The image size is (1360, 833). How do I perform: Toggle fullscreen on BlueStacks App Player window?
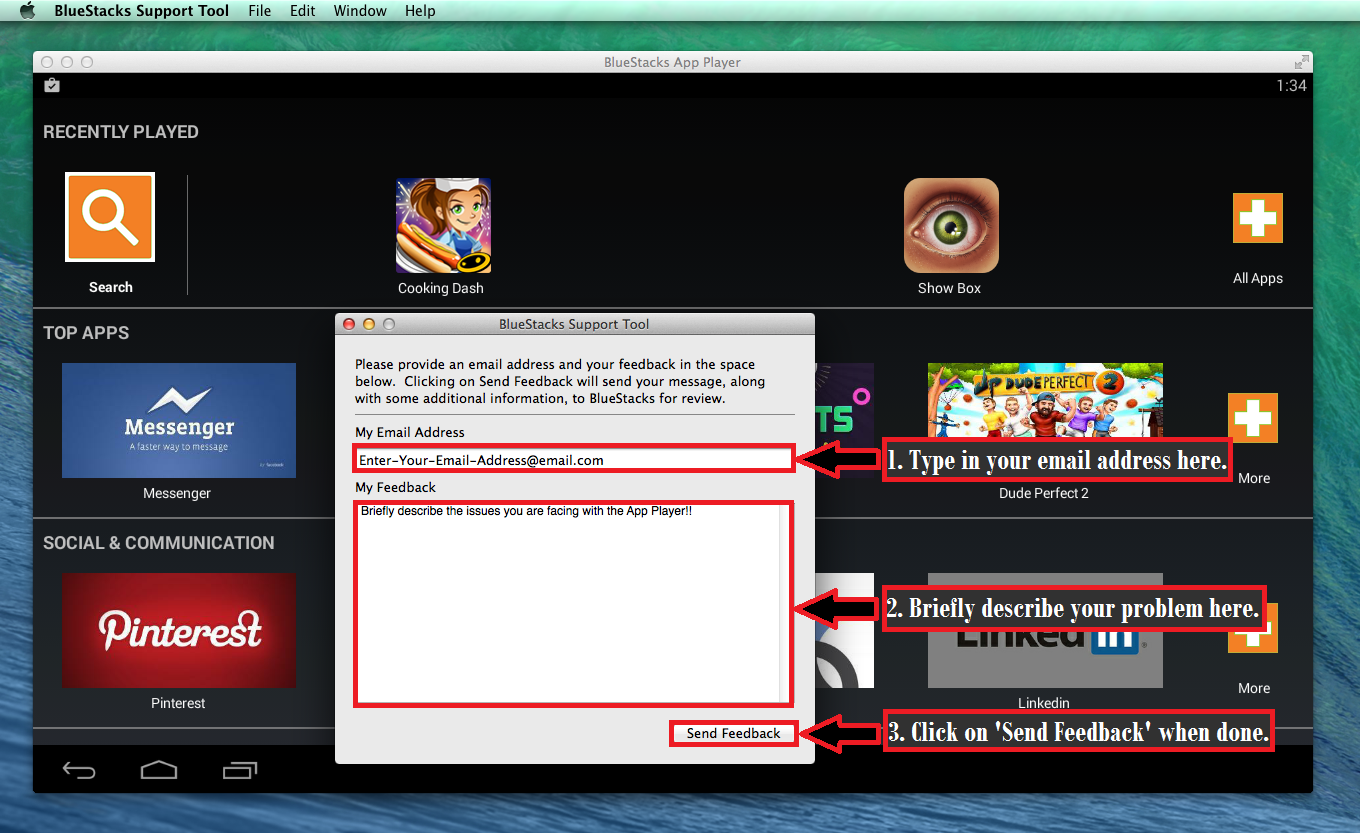click(1301, 62)
